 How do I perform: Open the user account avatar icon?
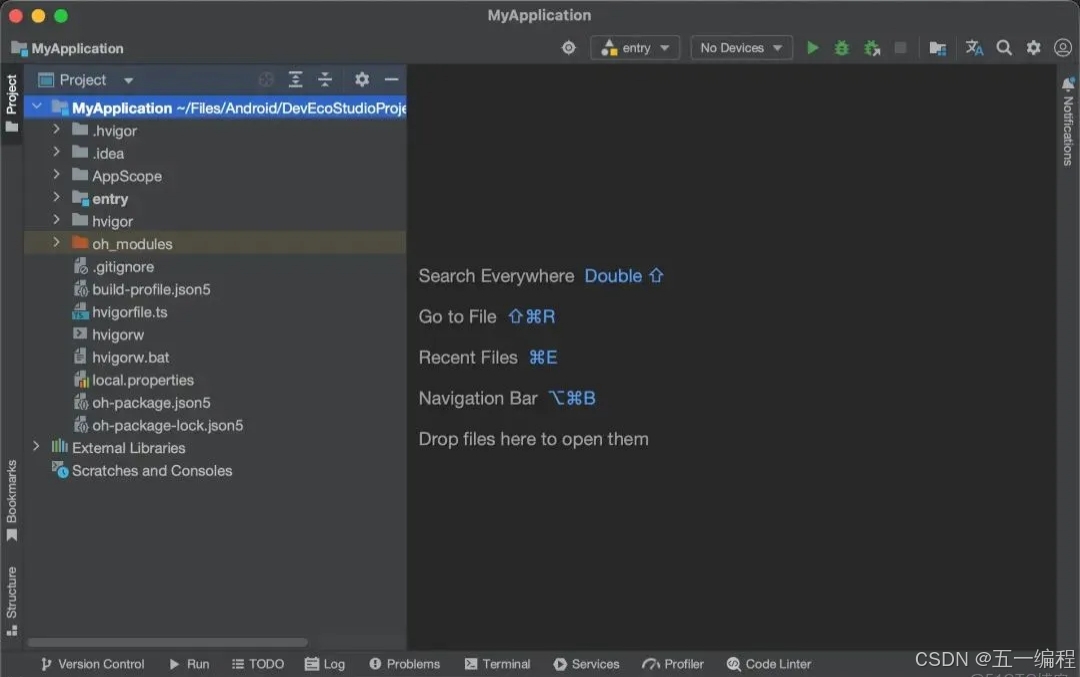tap(1063, 48)
